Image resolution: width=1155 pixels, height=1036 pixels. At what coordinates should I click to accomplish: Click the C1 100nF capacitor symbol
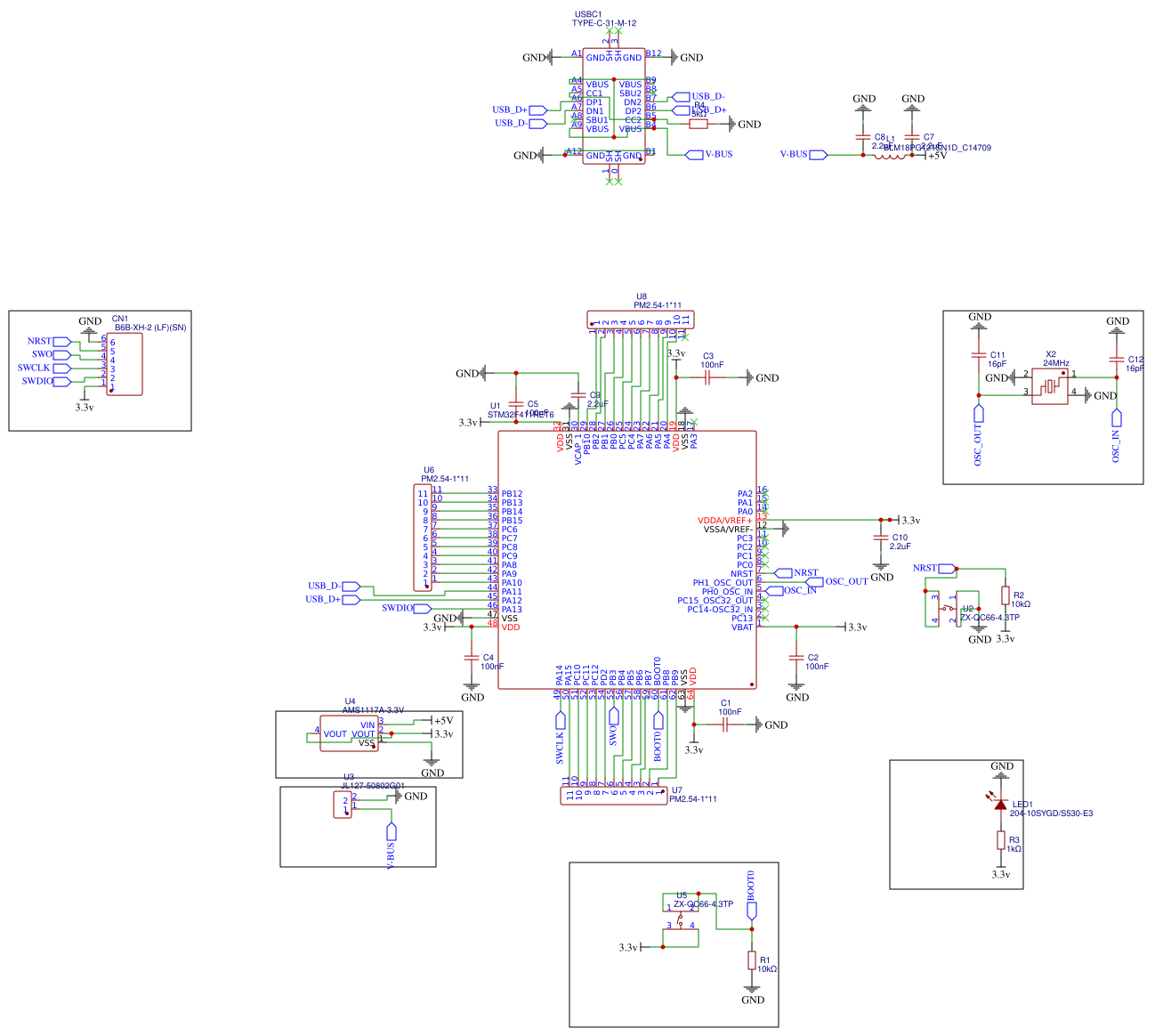(x=725, y=725)
